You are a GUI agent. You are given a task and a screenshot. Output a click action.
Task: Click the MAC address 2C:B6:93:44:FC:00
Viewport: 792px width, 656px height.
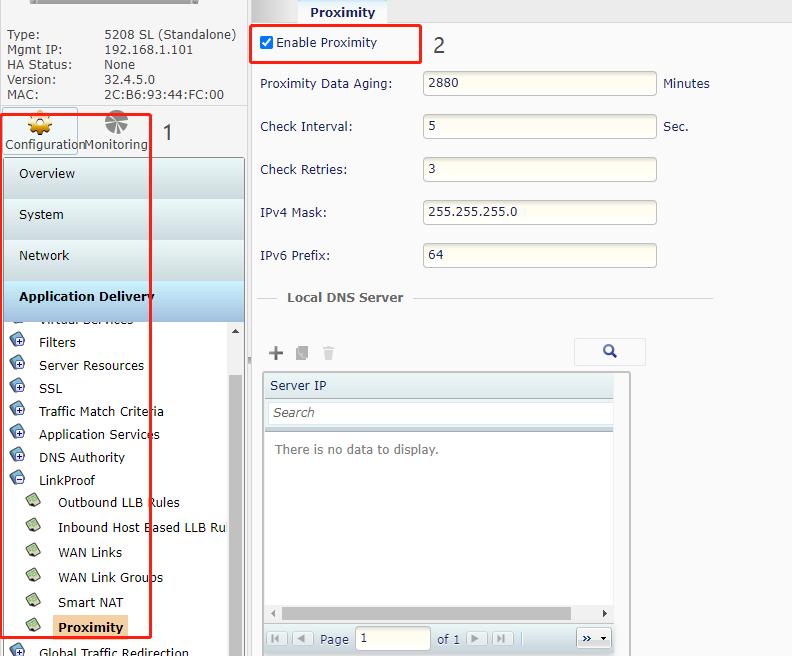coord(164,95)
